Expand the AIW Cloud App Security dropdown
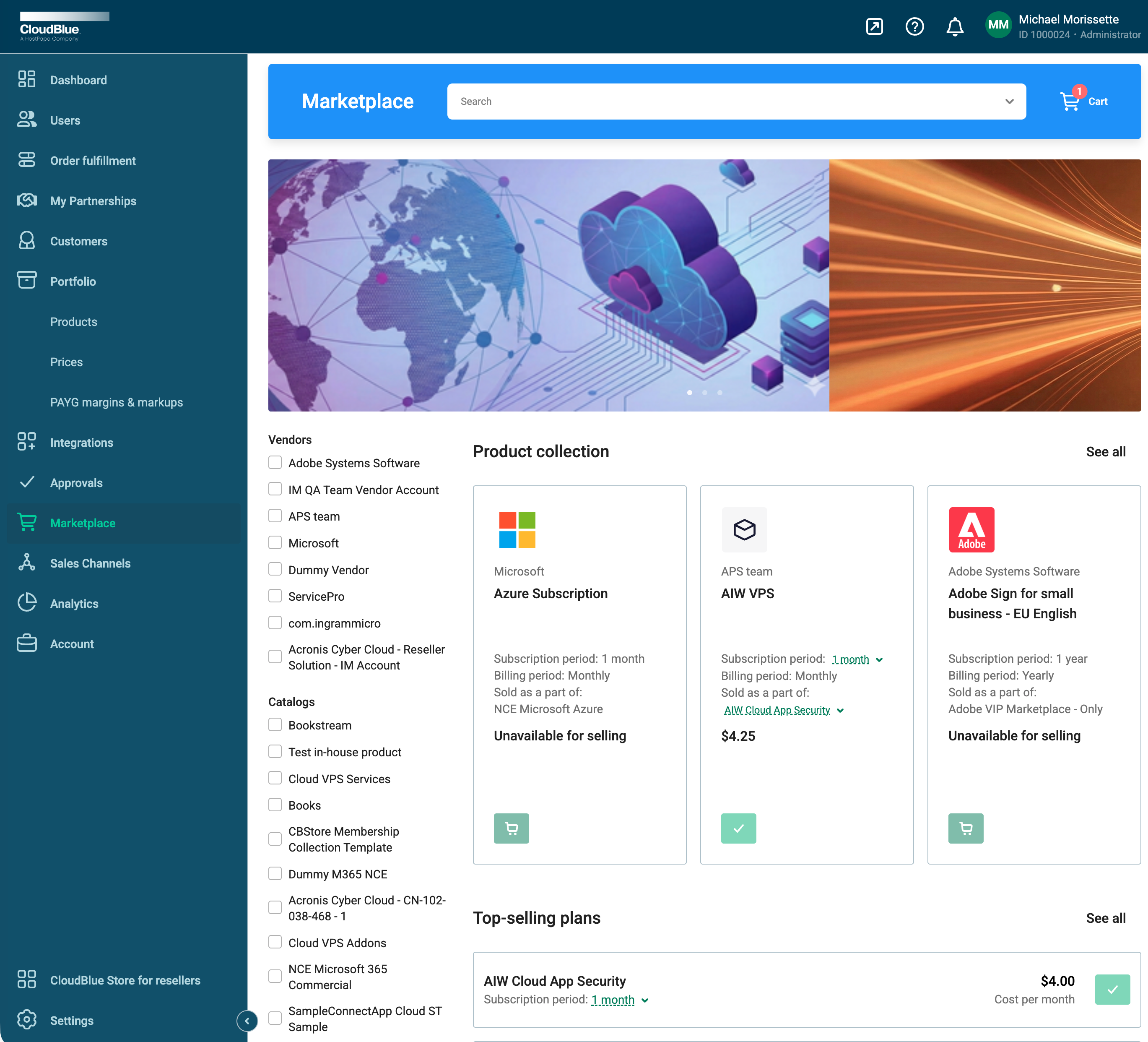The width and height of the screenshot is (1148, 1042). [x=784, y=710]
